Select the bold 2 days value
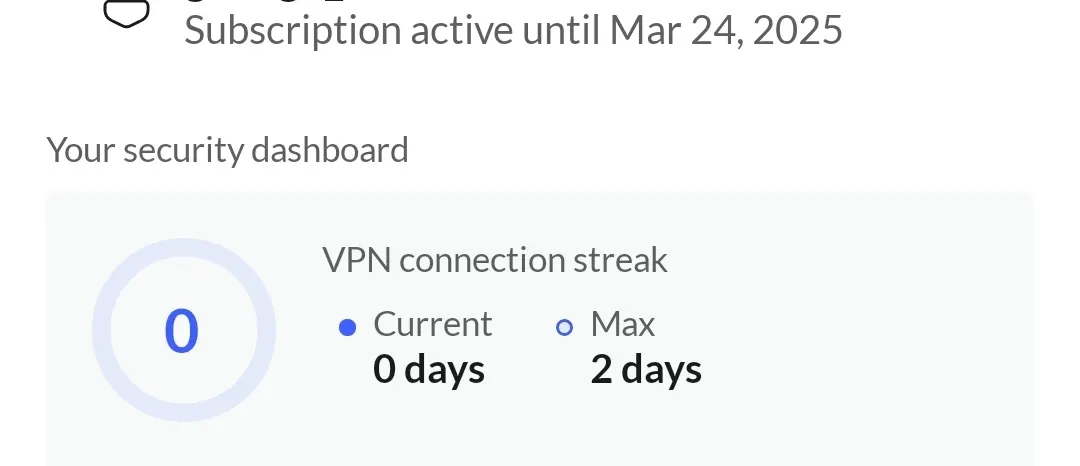1080x466 pixels. pyautogui.click(x=646, y=370)
